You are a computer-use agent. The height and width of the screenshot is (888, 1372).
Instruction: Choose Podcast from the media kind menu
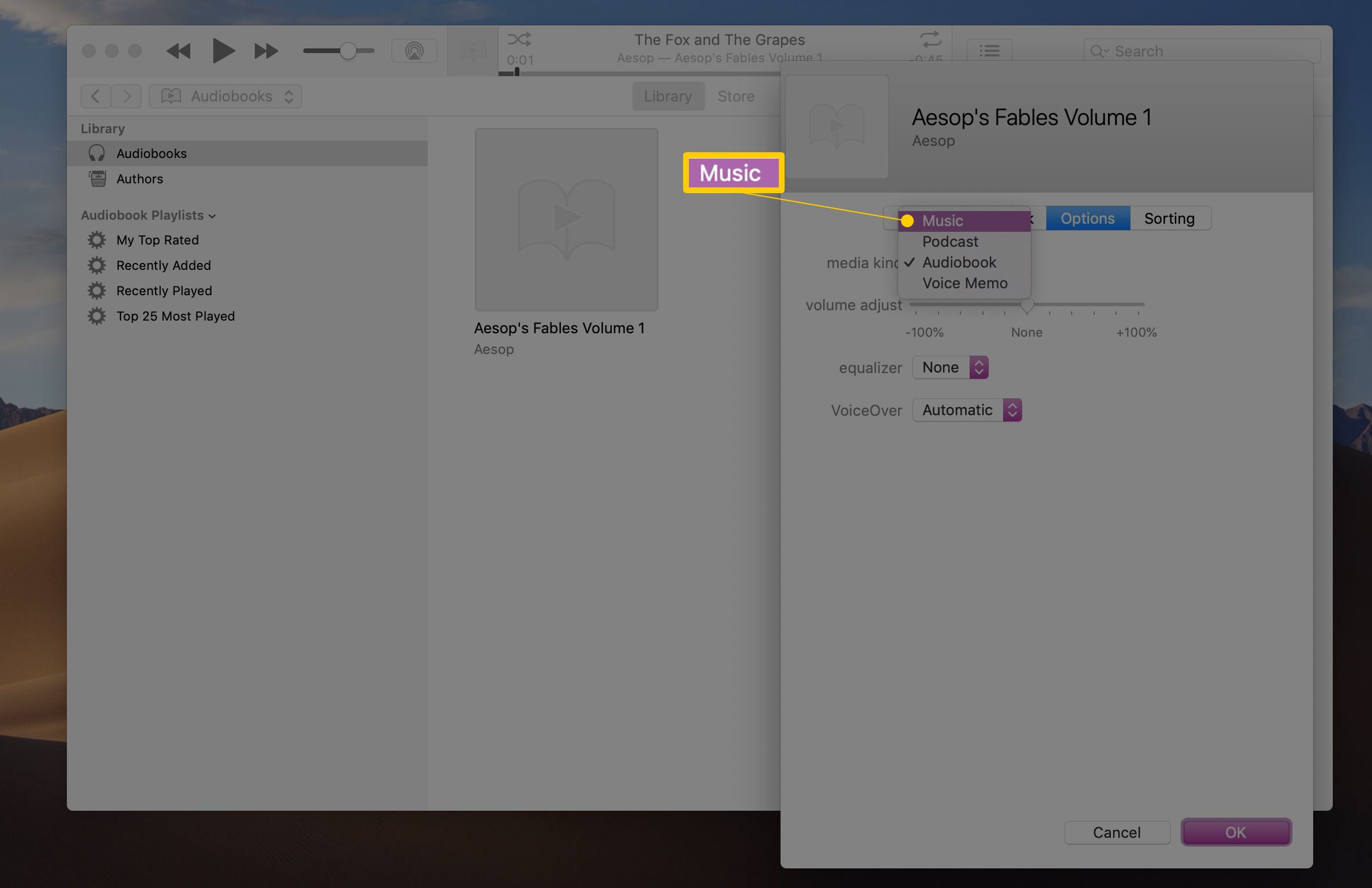964,242
